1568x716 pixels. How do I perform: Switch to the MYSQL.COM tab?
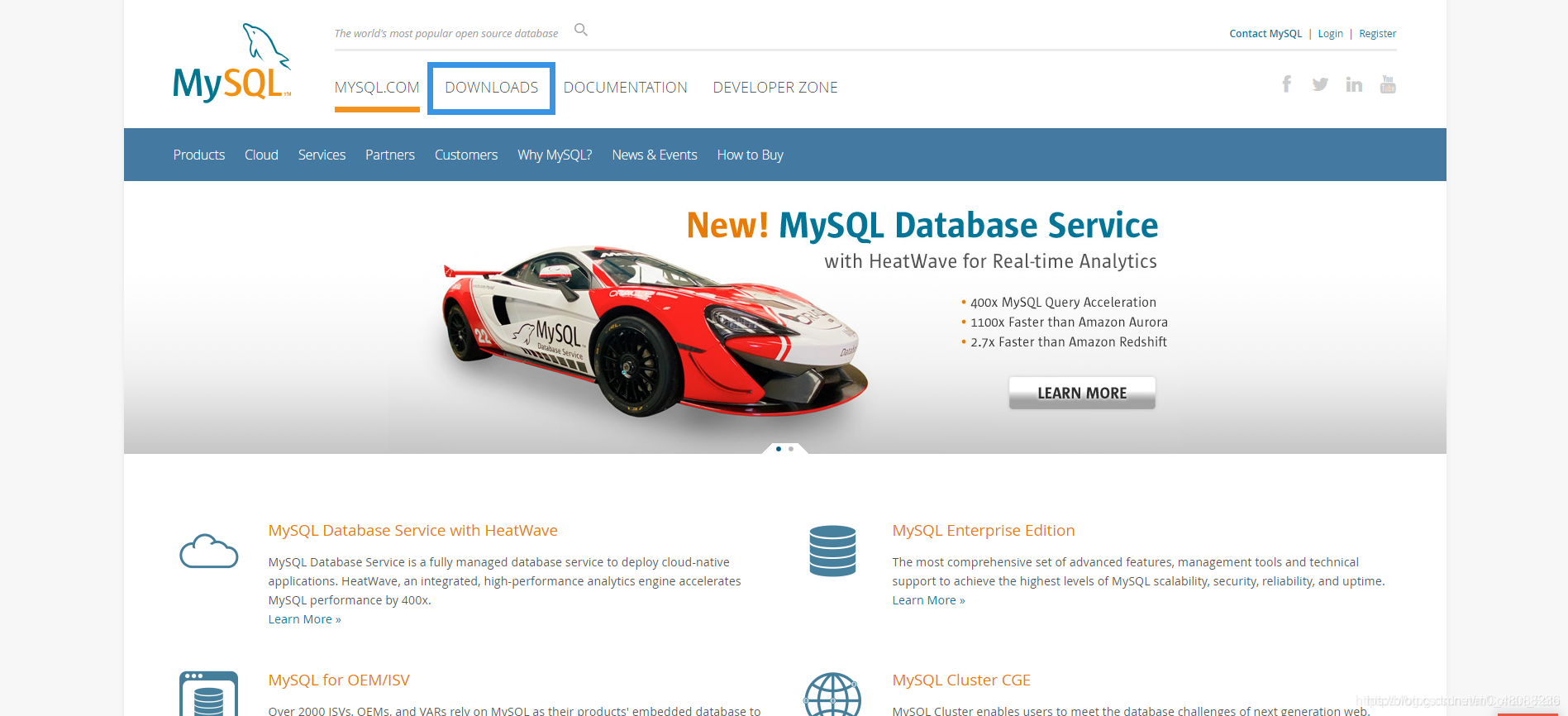pyautogui.click(x=377, y=88)
